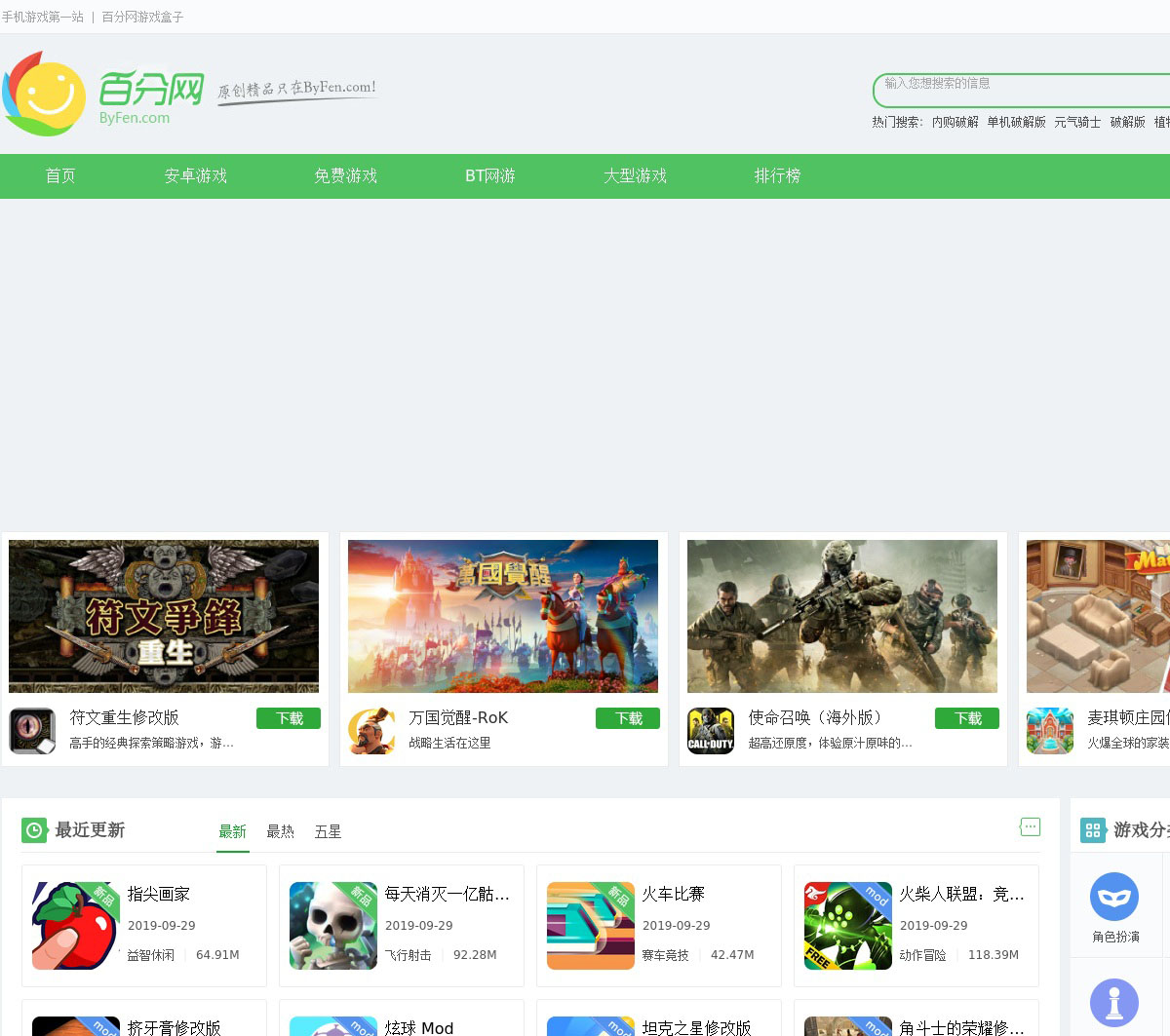
Task: Go to 免费游戏 section
Action: tap(346, 176)
